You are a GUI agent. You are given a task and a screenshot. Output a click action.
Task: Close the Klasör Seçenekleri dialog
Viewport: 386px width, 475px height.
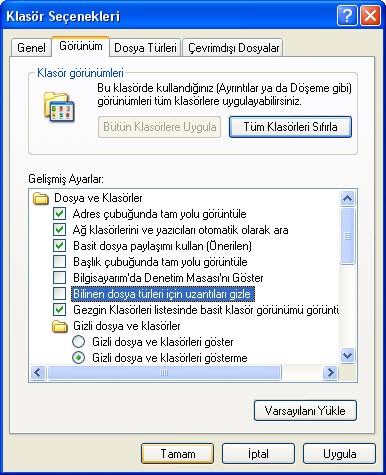[370, 16]
